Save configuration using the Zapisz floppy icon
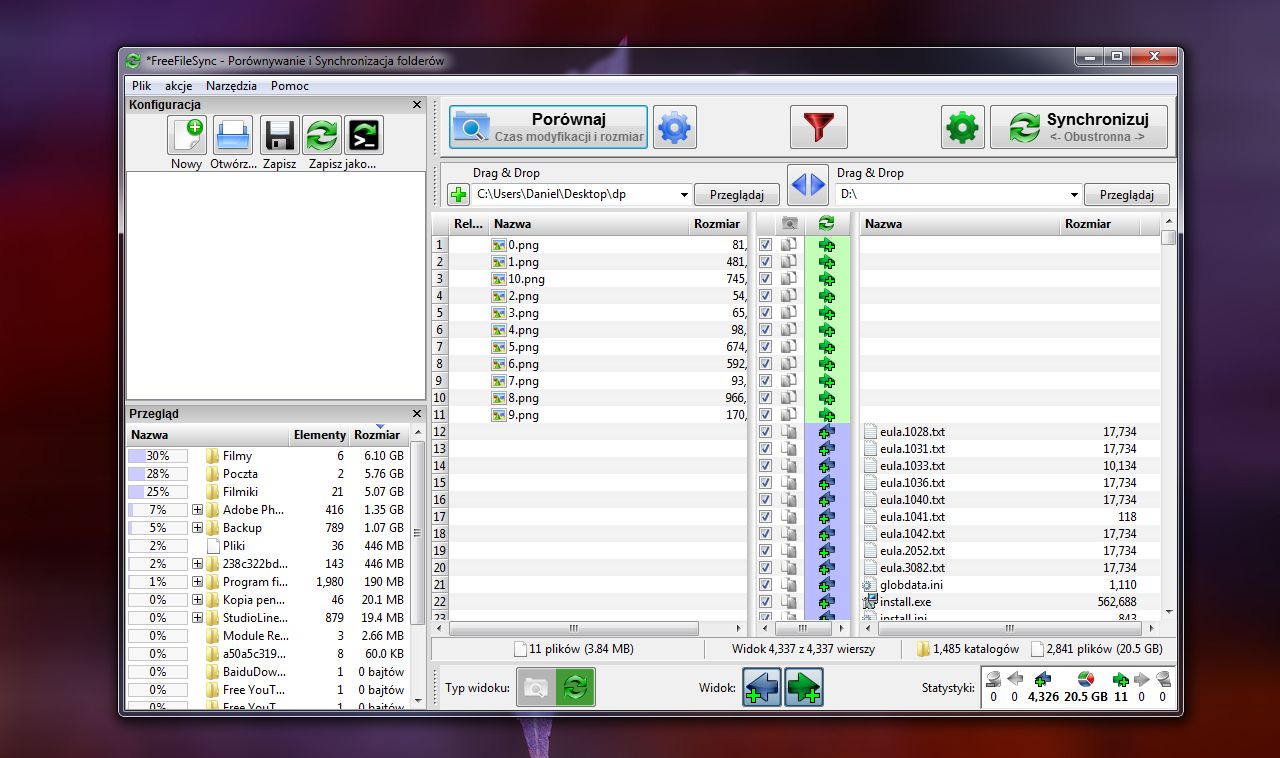This screenshot has width=1280, height=758. point(280,136)
